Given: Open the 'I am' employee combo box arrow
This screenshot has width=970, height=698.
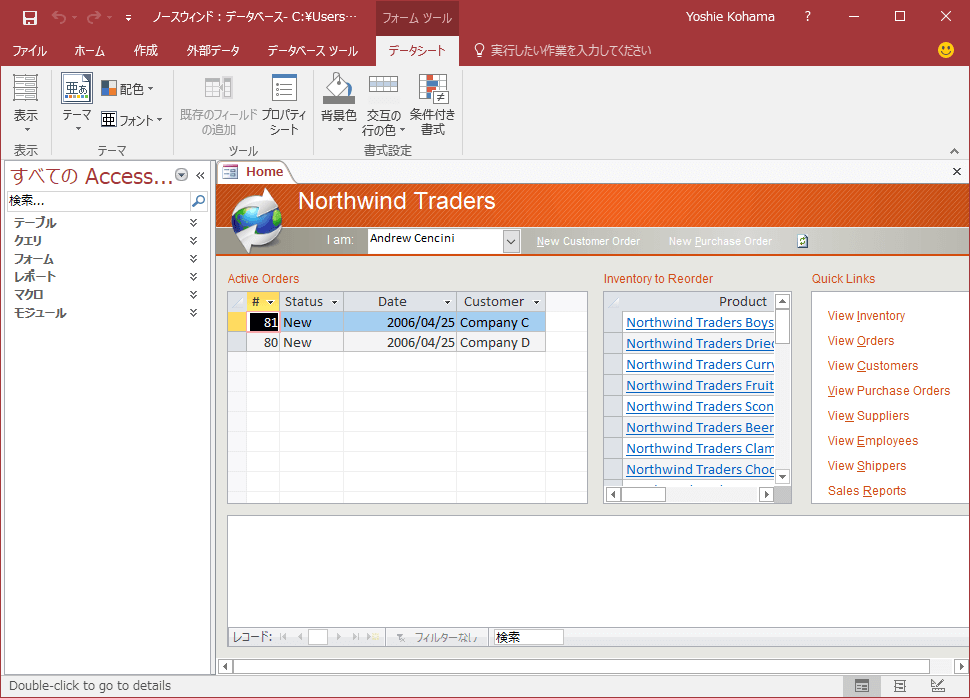Looking at the screenshot, I should (x=511, y=241).
